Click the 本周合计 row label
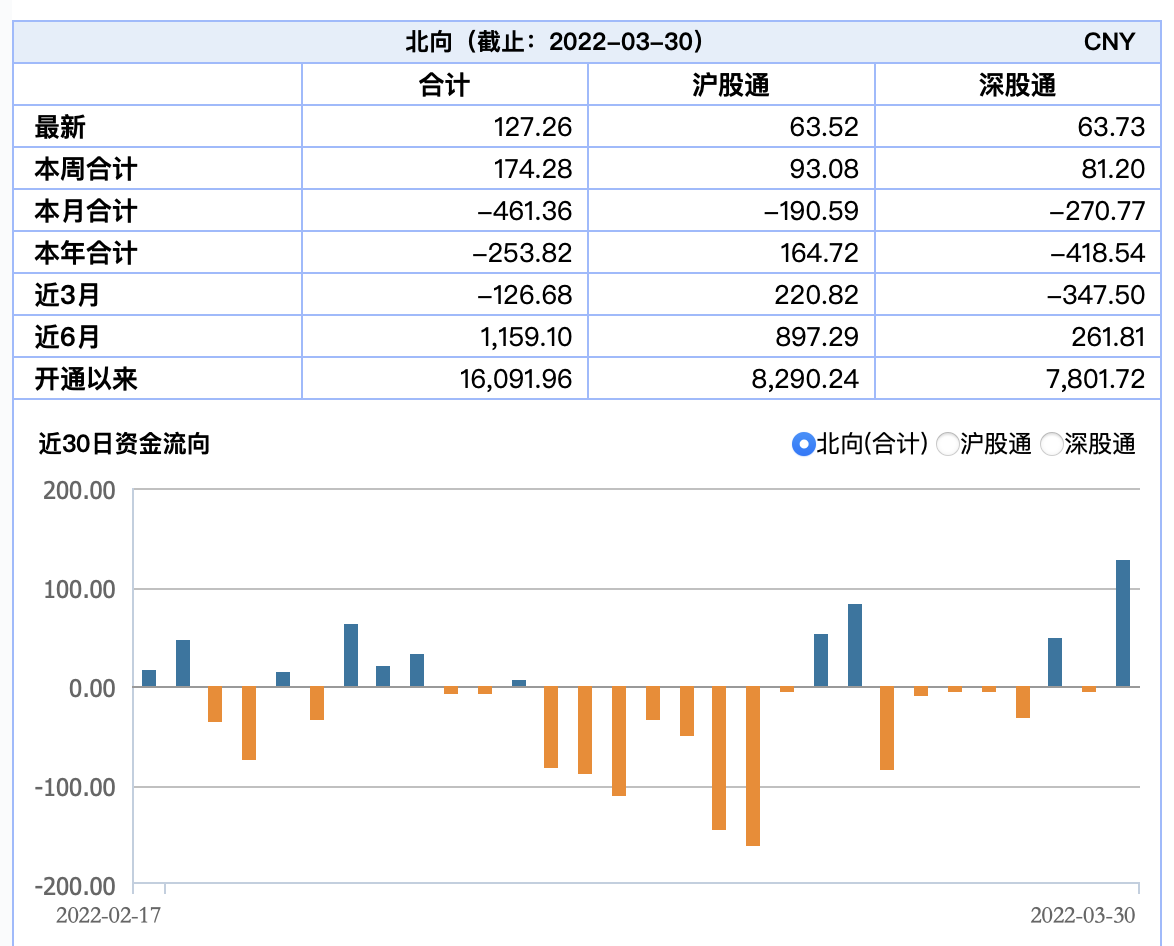This screenshot has width=1174, height=946. tap(85, 169)
